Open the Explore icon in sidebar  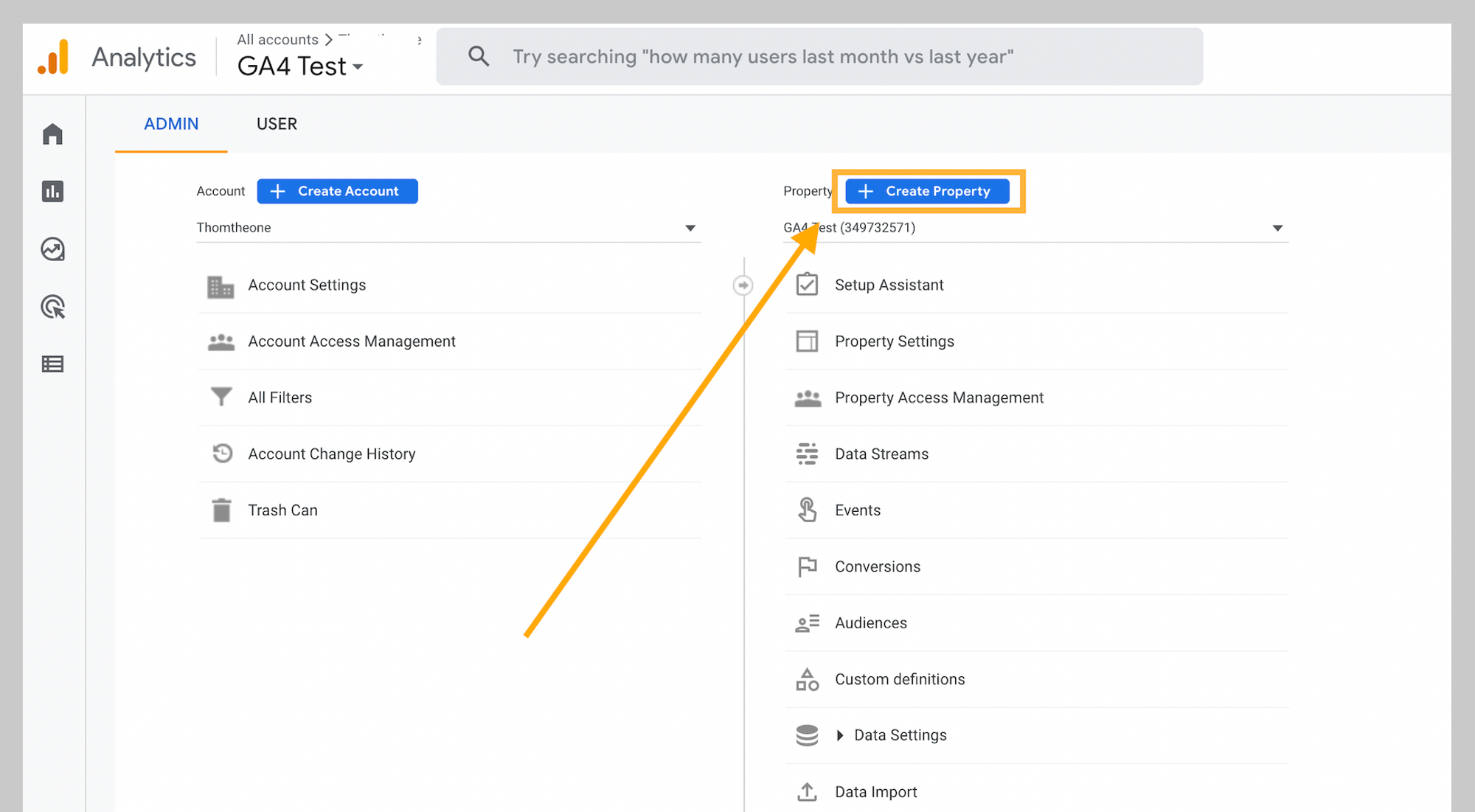[x=52, y=249]
